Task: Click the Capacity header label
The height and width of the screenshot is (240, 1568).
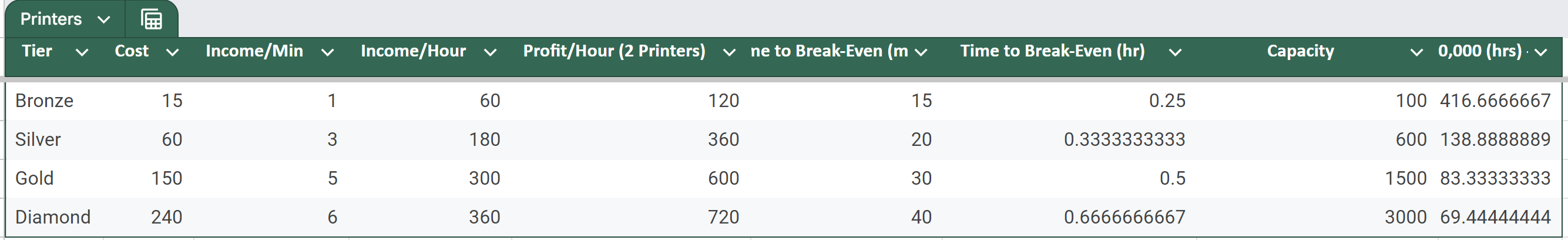Action: 1300,51
